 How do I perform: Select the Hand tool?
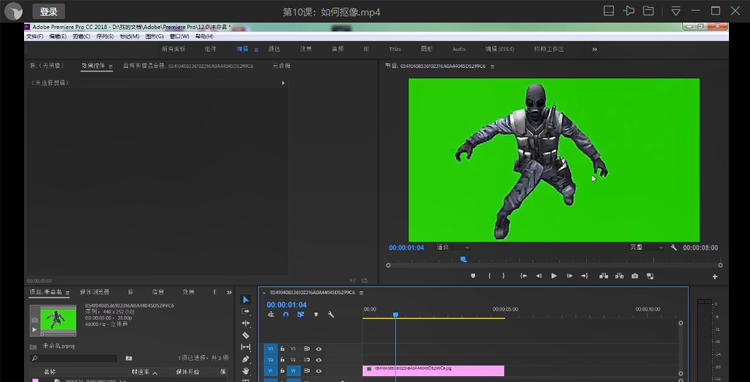[x=245, y=371]
